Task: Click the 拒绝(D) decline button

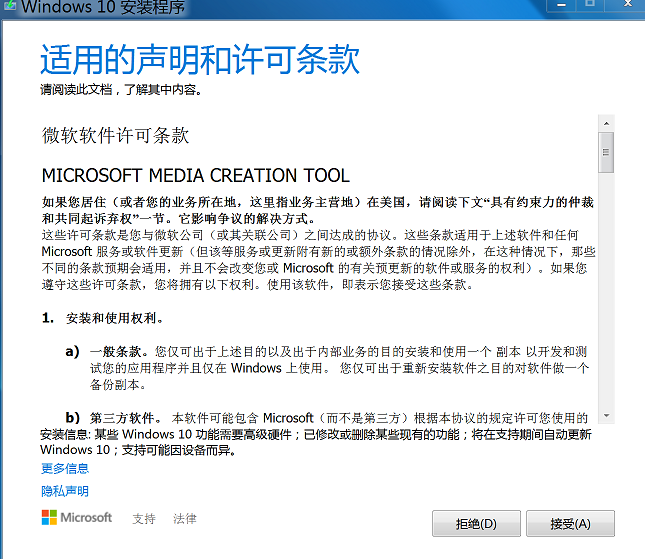Action: [x=476, y=524]
